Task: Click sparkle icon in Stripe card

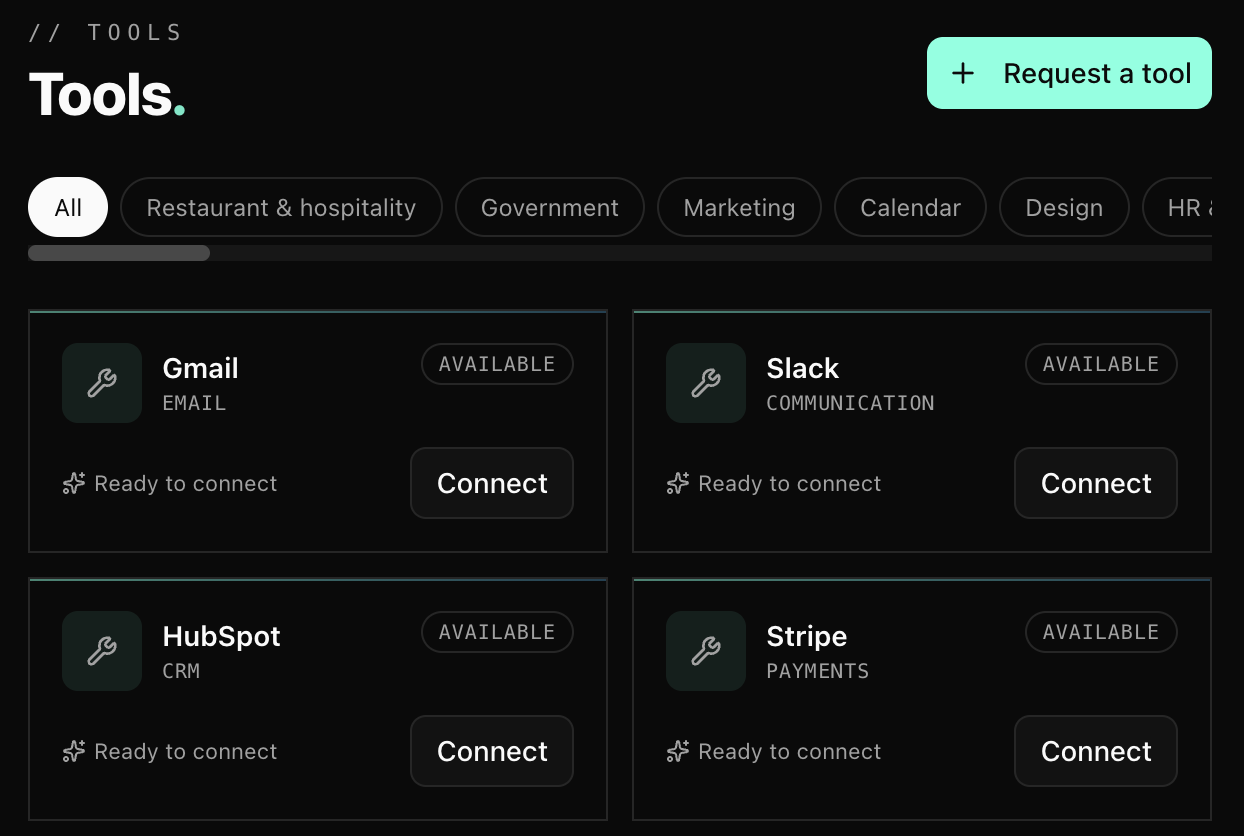Action: coord(678,752)
